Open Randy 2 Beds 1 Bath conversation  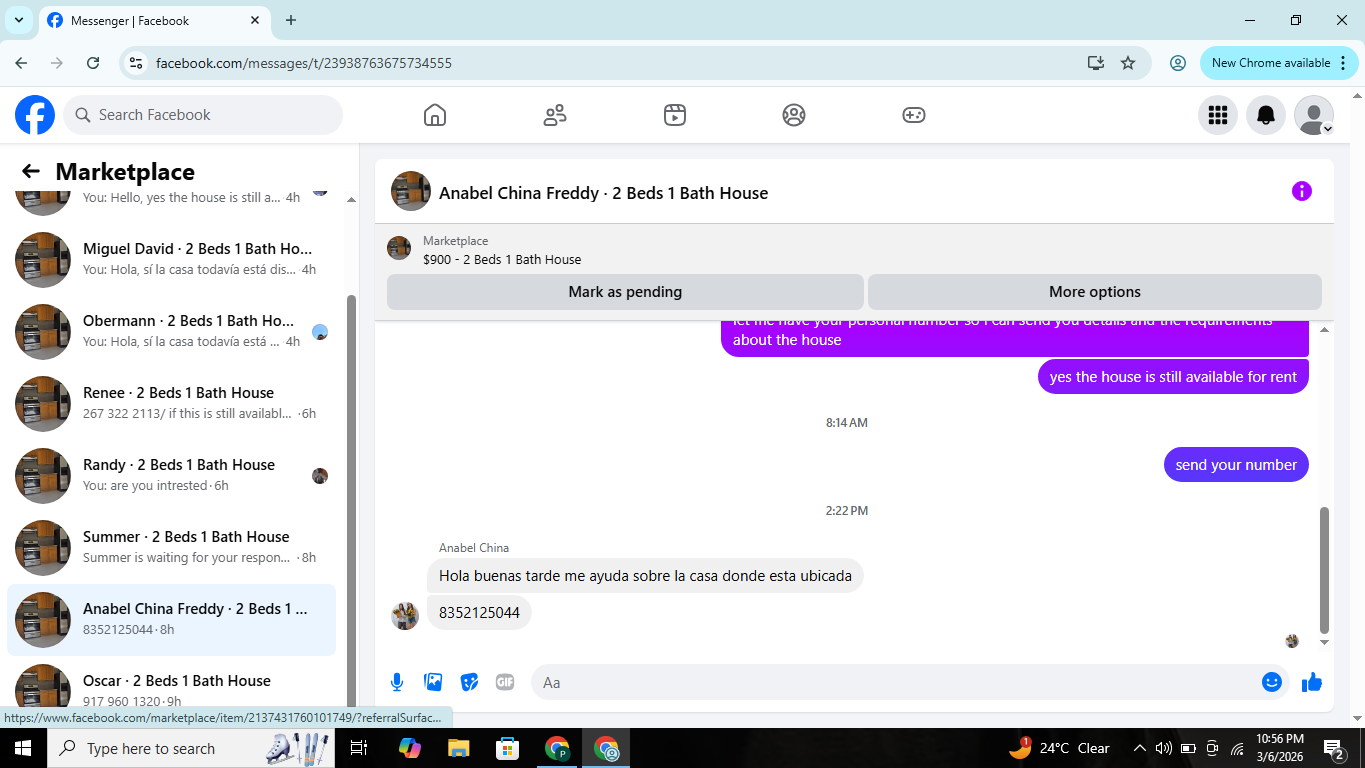click(x=171, y=476)
